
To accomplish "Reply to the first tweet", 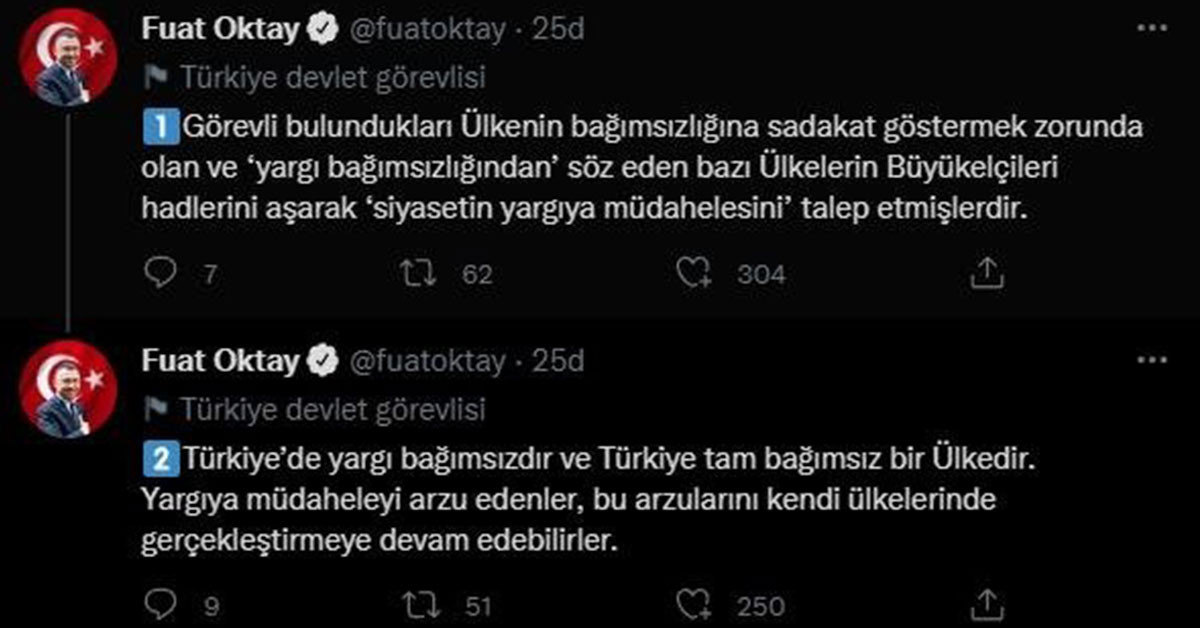I will coord(160,273).
